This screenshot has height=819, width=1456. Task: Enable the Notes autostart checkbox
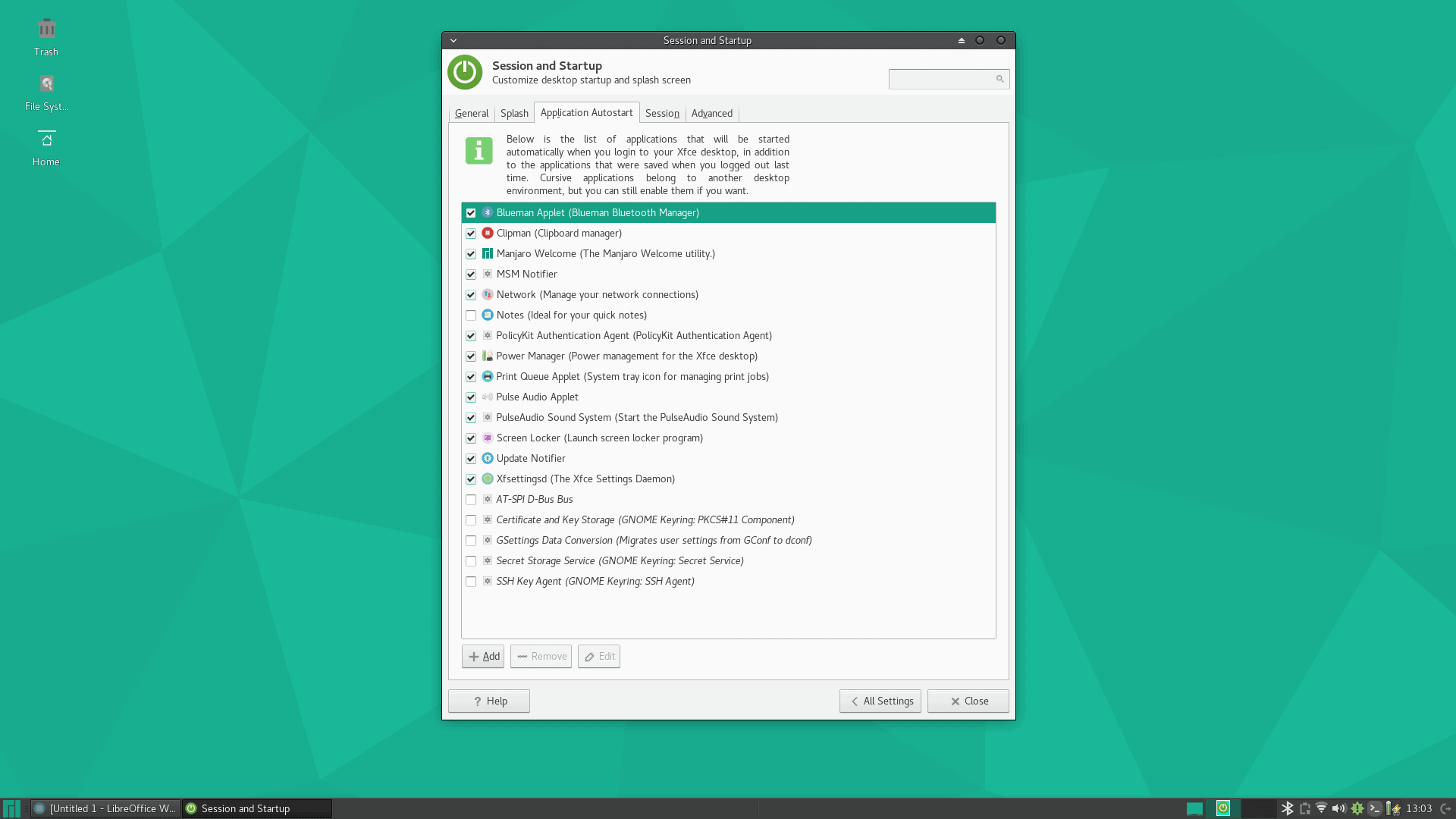point(471,315)
